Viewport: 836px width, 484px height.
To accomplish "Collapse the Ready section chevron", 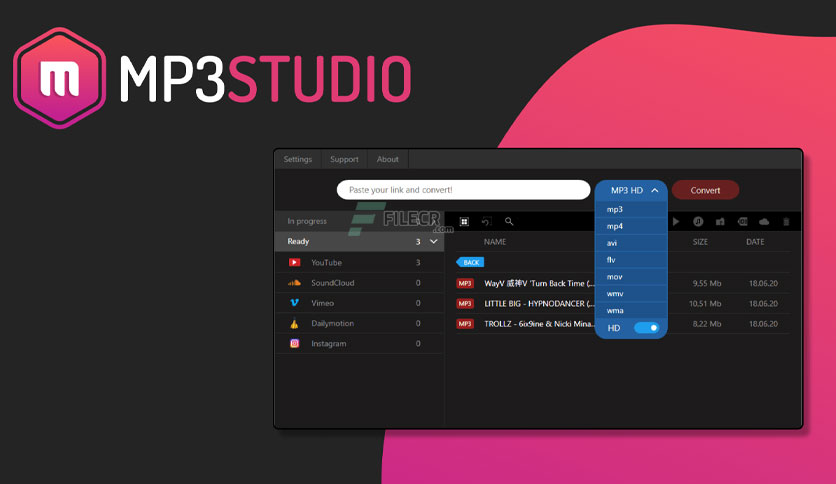I will tap(433, 242).
